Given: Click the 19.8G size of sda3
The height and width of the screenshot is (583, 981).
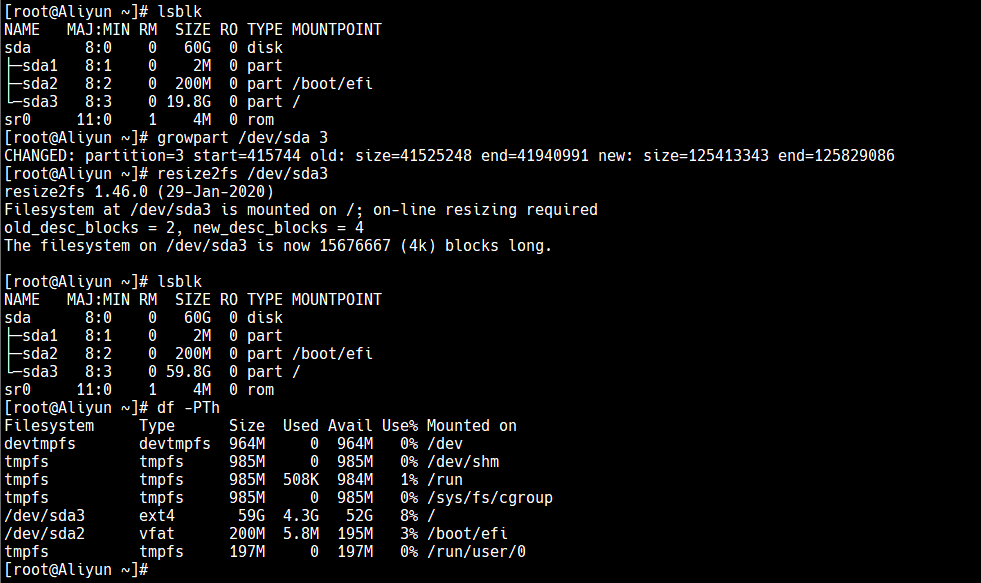Looking at the screenshot, I should pos(188,102).
